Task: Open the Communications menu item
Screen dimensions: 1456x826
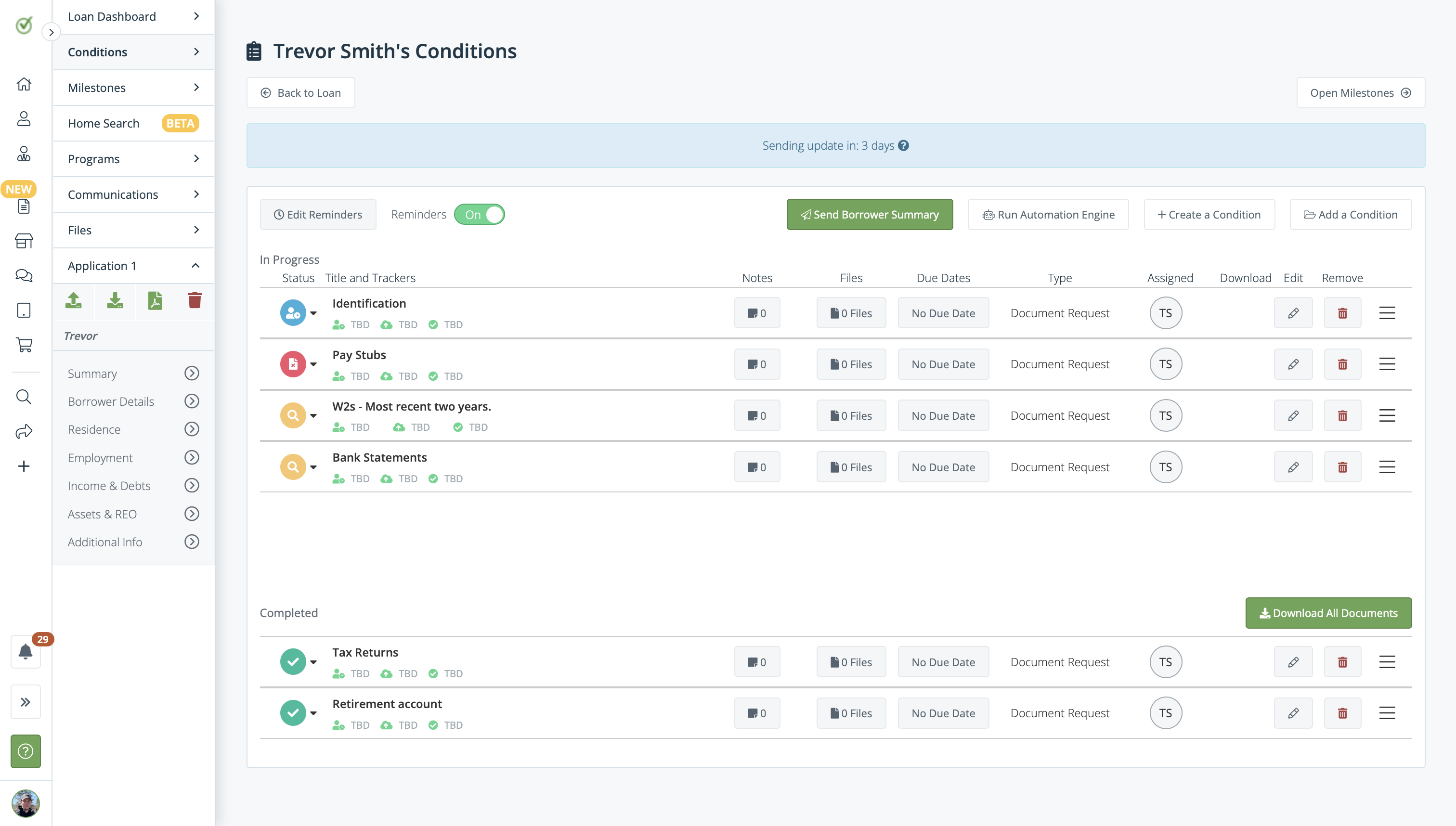Action: [134, 194]
